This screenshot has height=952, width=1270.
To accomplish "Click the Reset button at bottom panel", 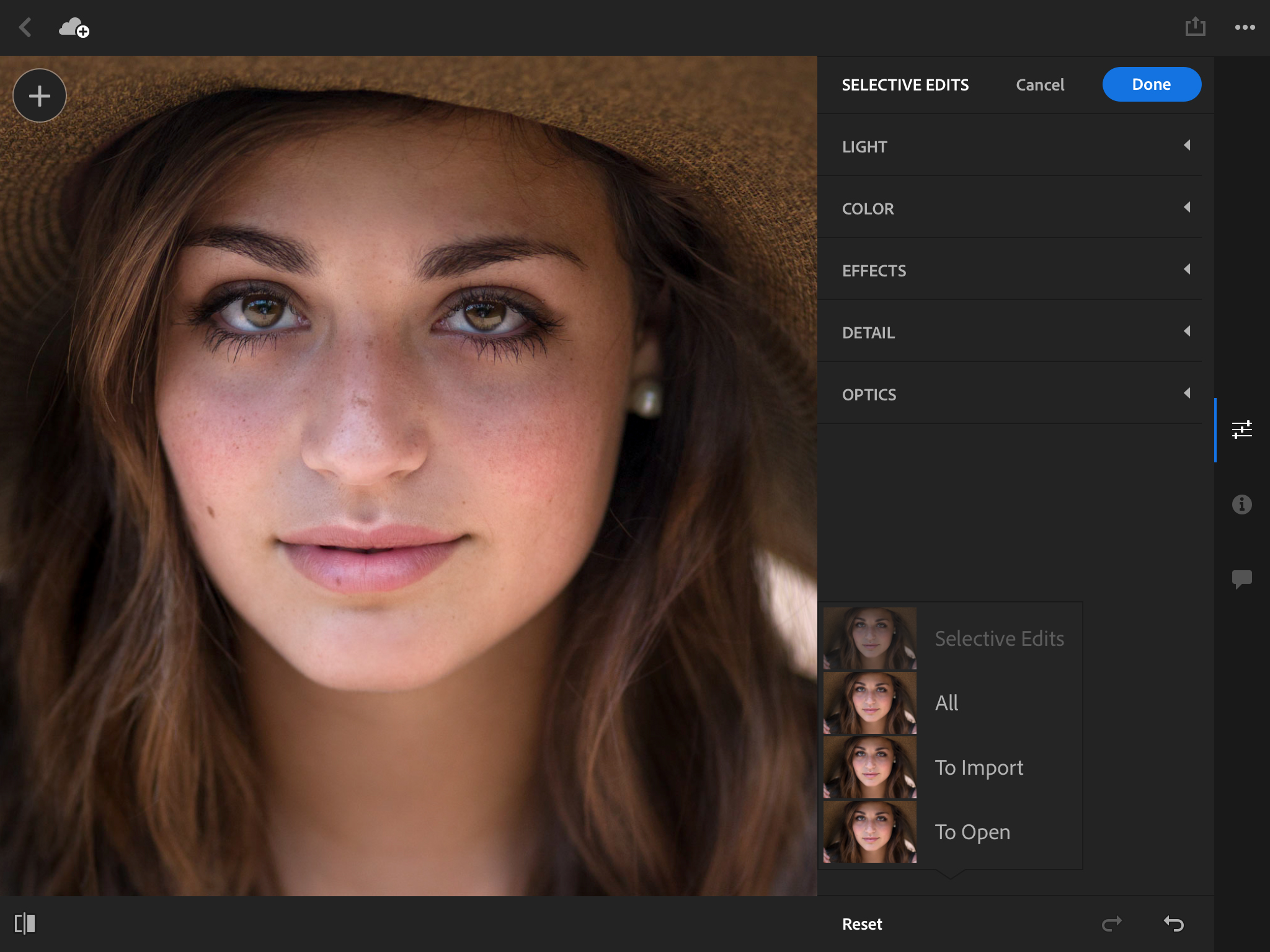I will 862,922.
